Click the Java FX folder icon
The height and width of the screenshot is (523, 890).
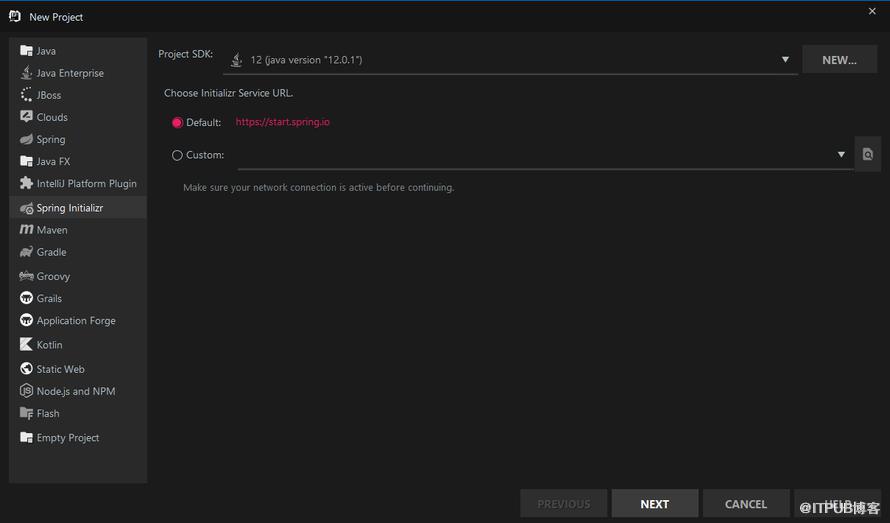pos(26,161)
